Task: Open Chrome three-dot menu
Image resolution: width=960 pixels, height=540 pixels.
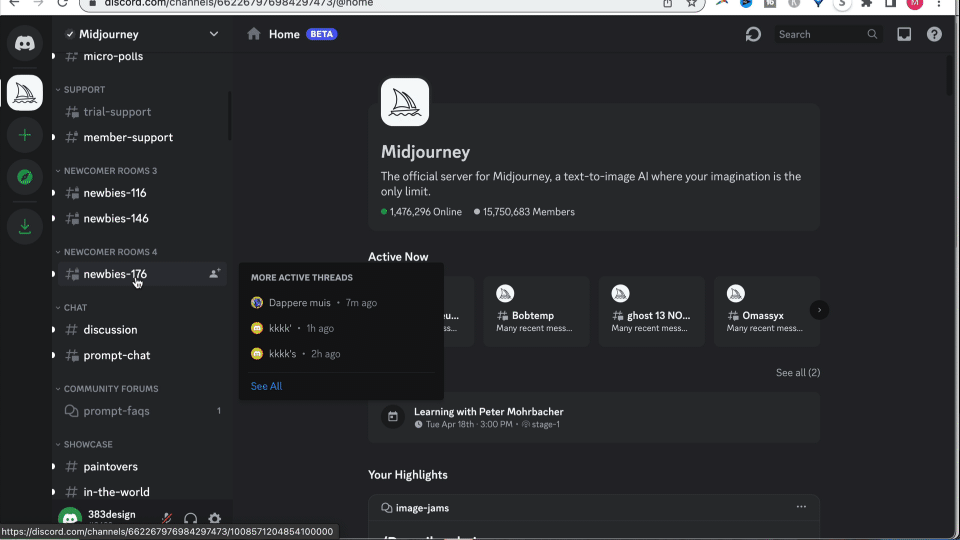Action: point(939,4)
